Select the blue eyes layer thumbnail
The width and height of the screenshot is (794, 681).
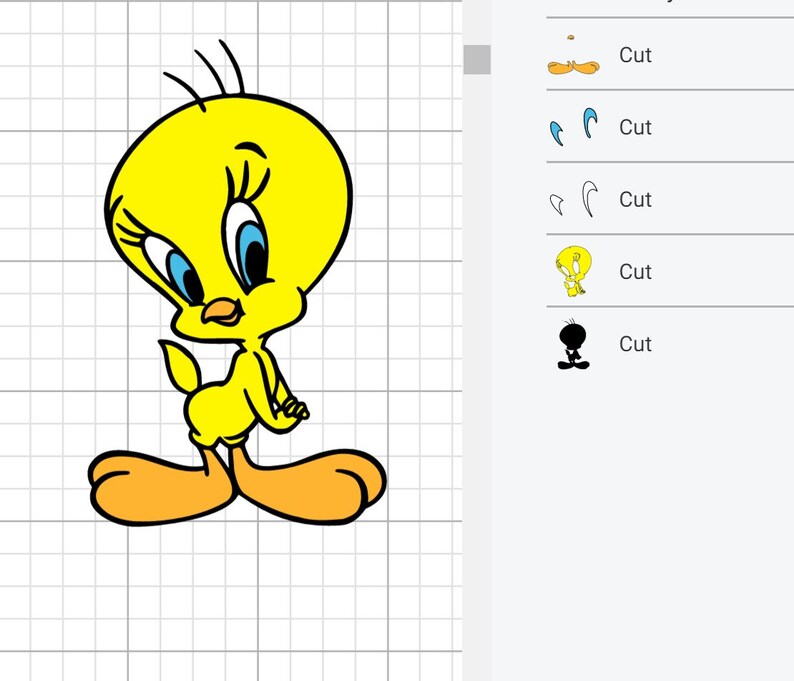pyautogui.click(x=573, y=127)
